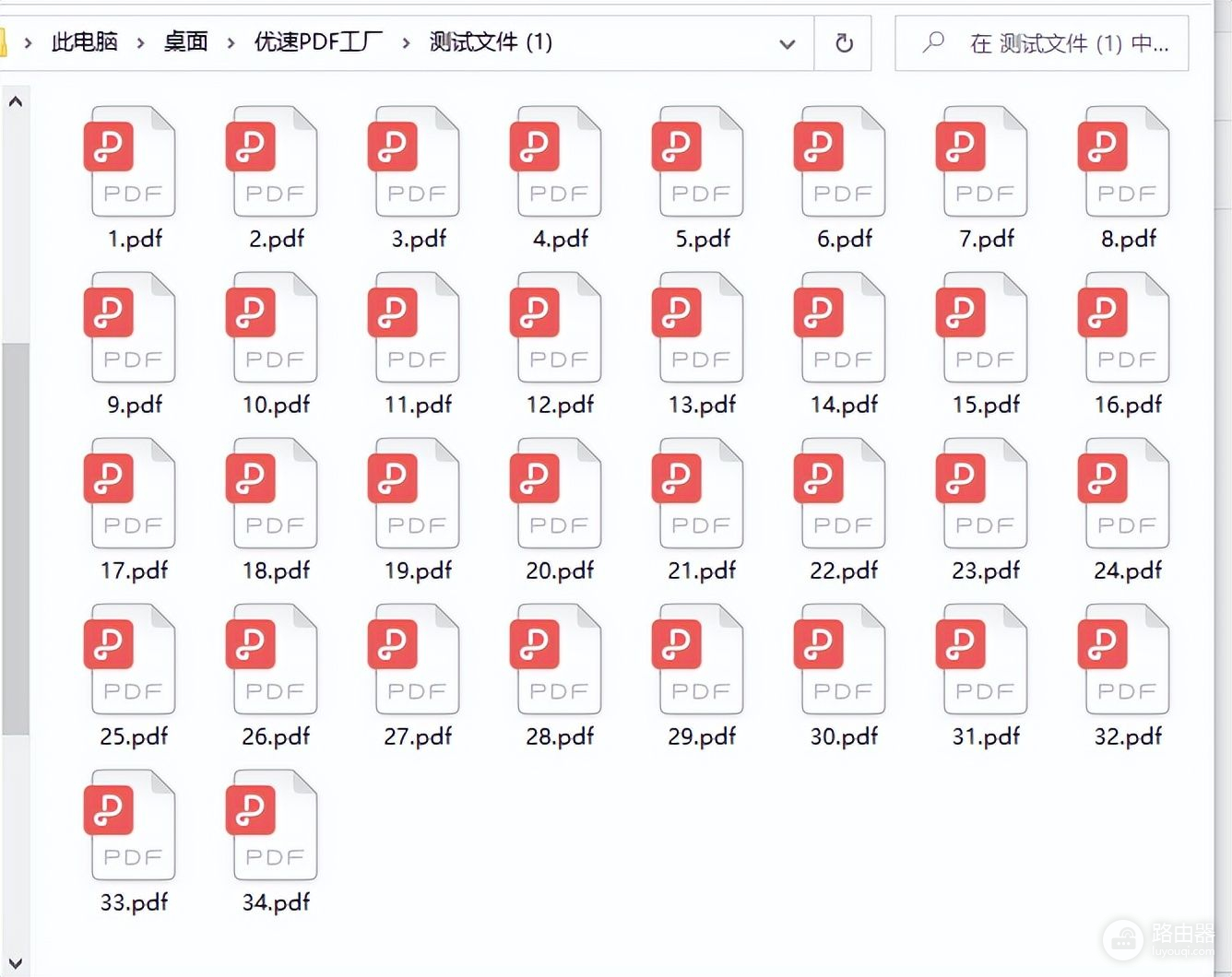The width and height of the screenshot is (1232, 977).
Task: Click 测试文件 (1) breadcrumb segment
Action: pos(491,41)
